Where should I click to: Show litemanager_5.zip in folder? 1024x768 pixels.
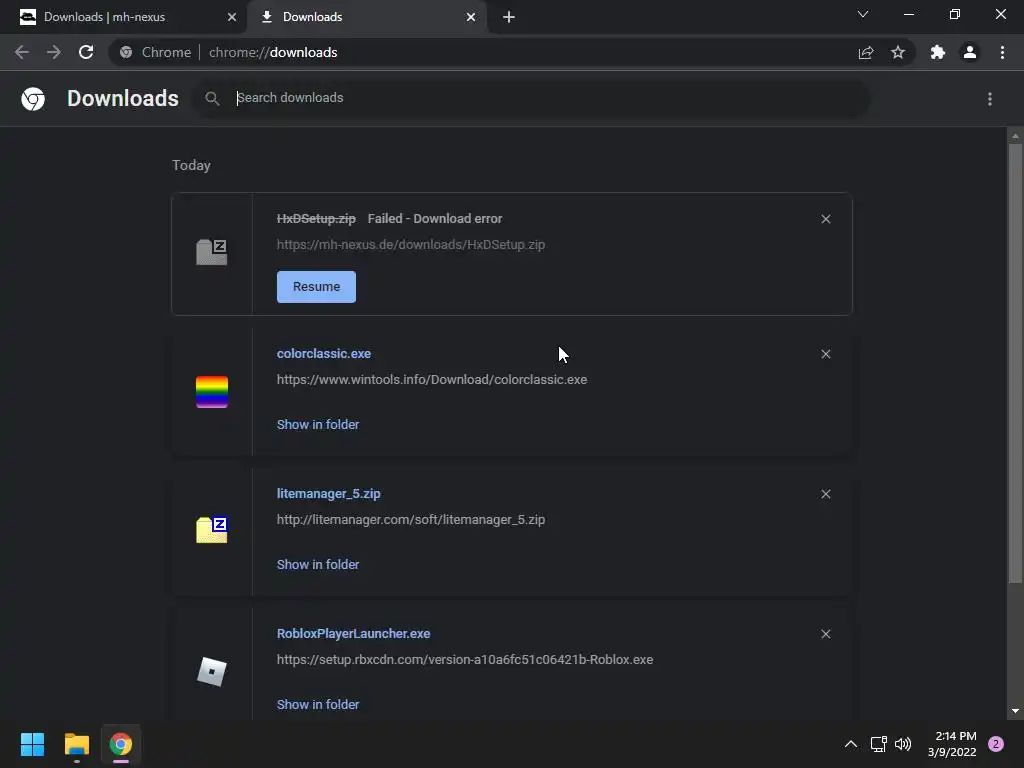(318, 564)
